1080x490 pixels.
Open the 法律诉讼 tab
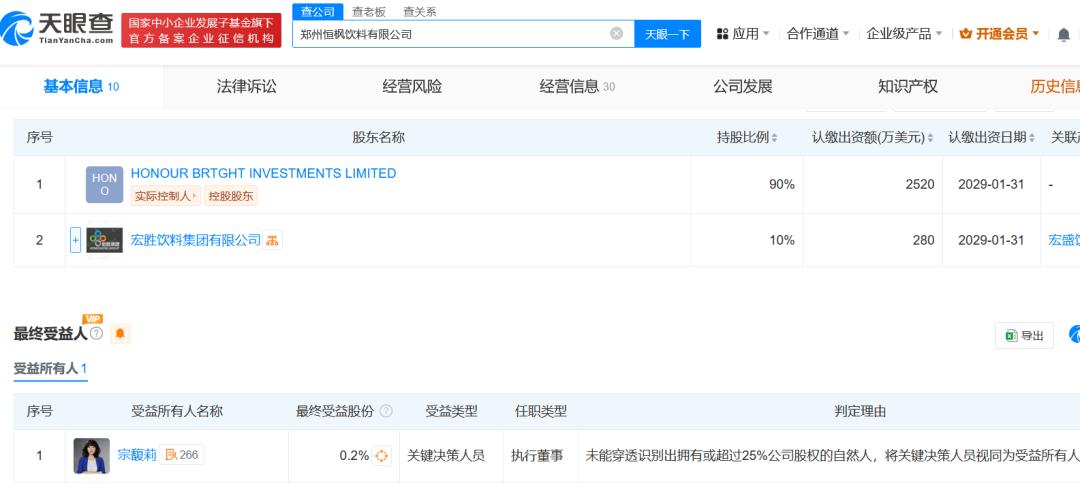(247, 87)
